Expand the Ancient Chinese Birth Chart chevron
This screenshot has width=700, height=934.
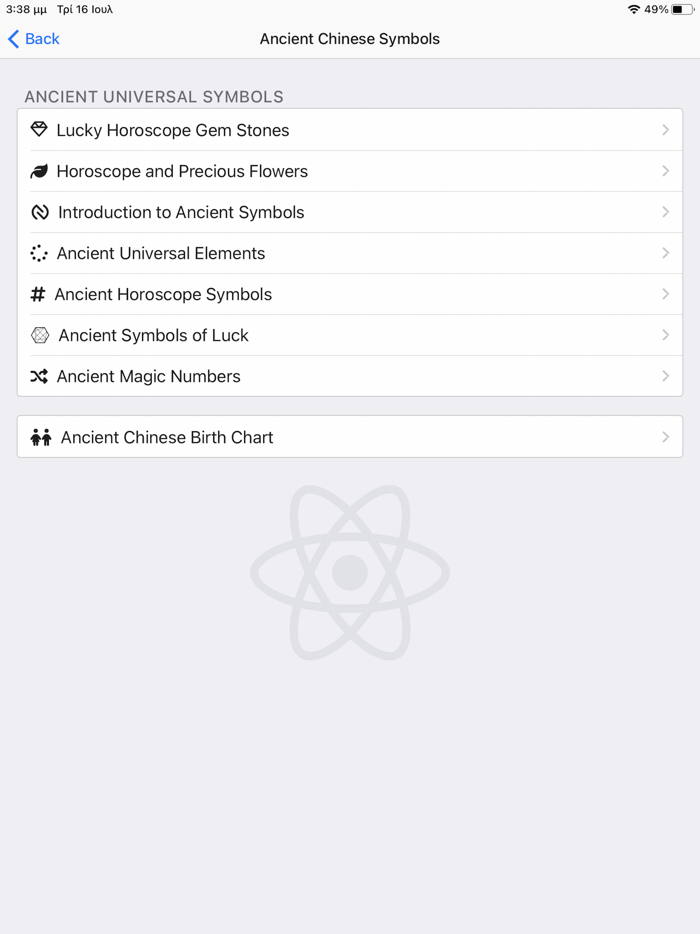point(665,437)
